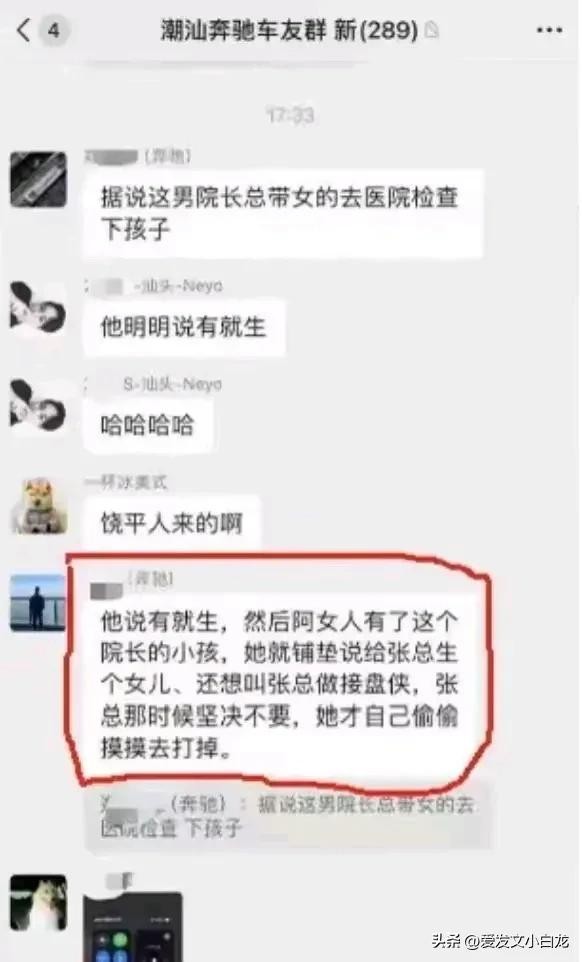Open the second couple avatar beside 哈哈哈哈

39,406
